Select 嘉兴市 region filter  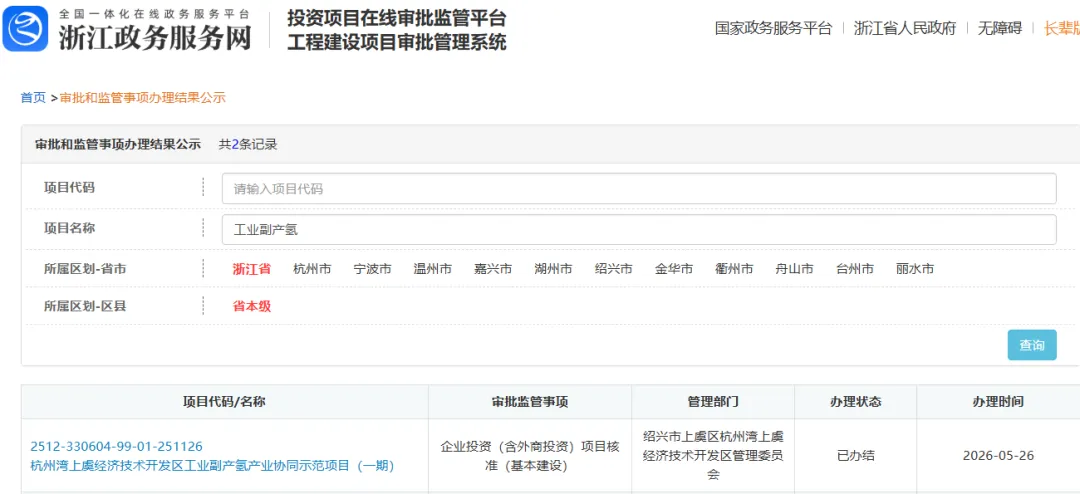coord(493,269)
